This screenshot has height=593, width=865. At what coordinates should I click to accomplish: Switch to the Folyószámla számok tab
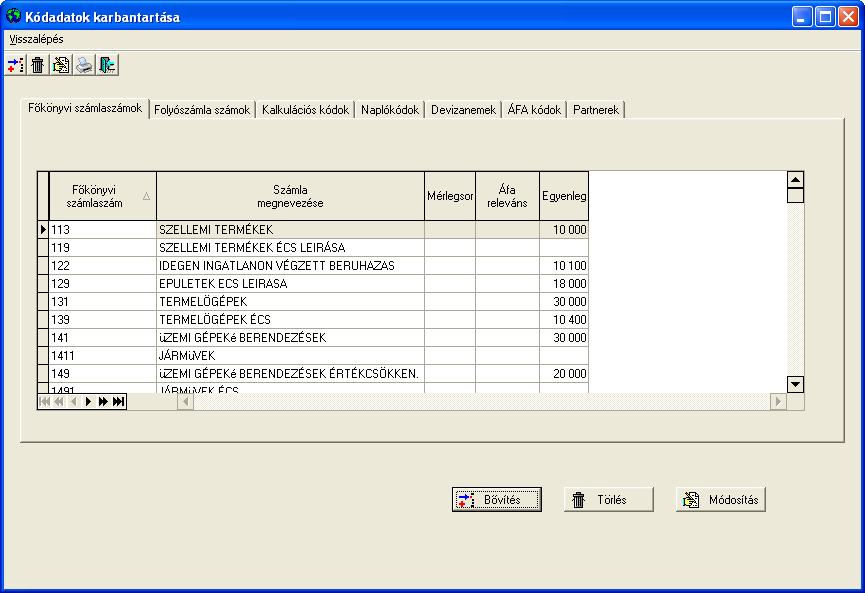[202, 110]
